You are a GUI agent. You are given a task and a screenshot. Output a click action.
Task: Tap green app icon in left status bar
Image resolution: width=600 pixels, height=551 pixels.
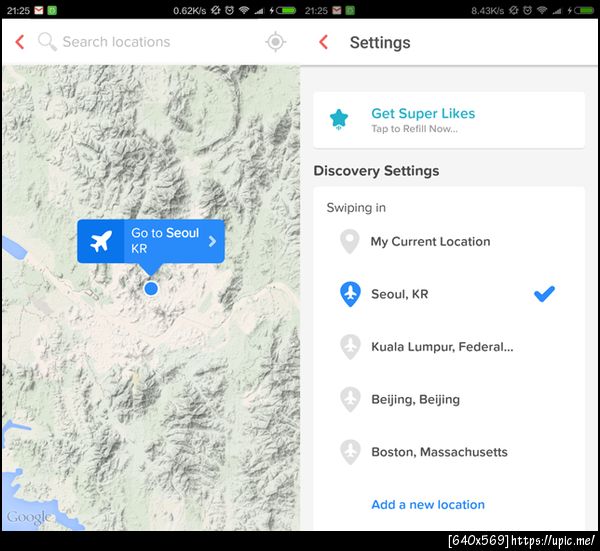(52, 10)
